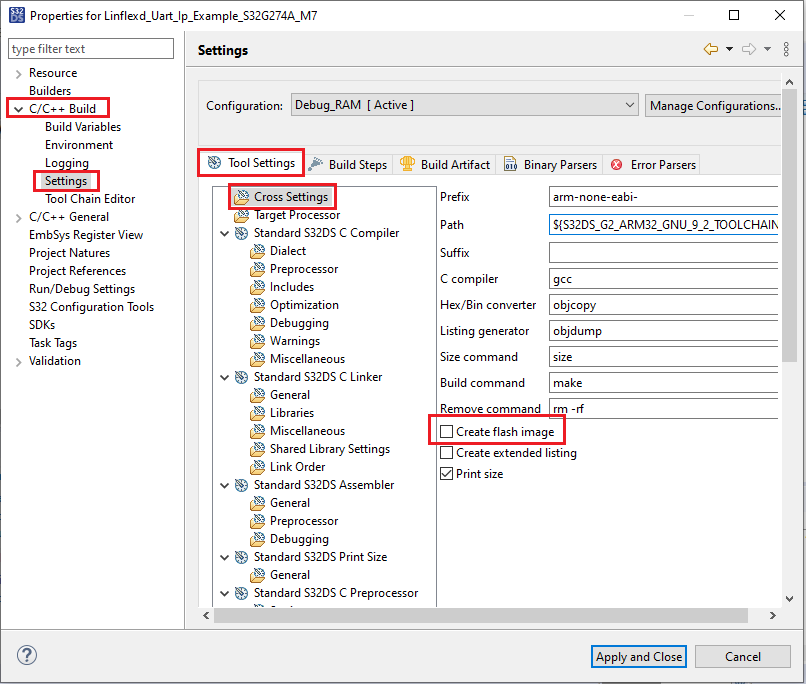
Task: Click the Standard S32DS Assembler tool icon
Action: pyautogui.click(x=241, y=485)
